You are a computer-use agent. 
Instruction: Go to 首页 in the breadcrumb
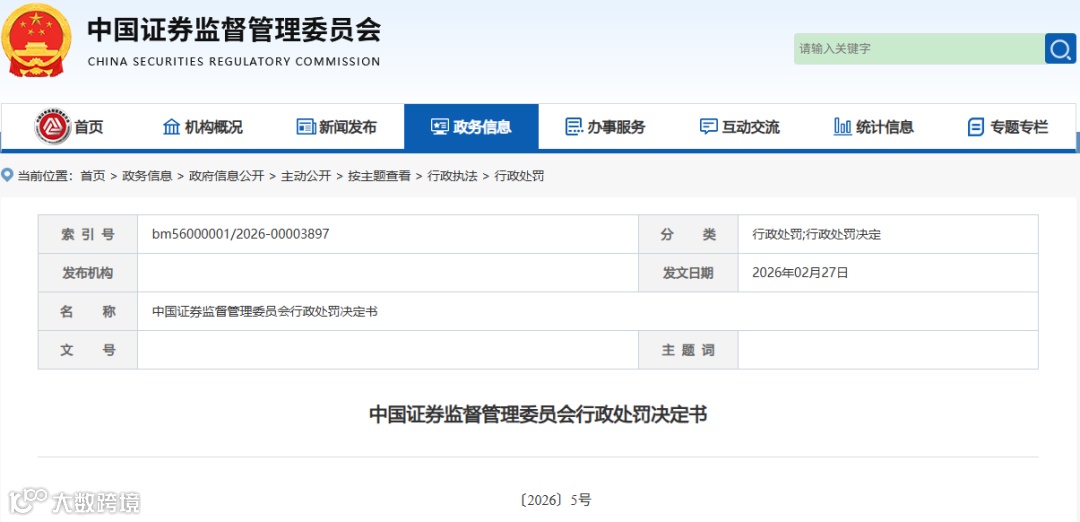pyautogui.click(x=92, y=176)
